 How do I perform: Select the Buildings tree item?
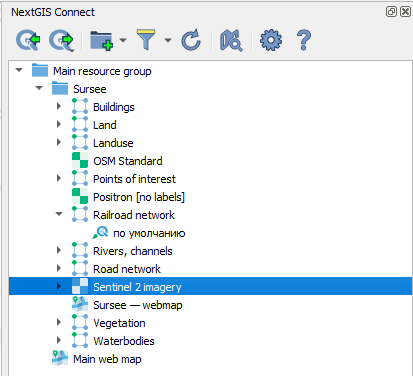tap(114, 107)
